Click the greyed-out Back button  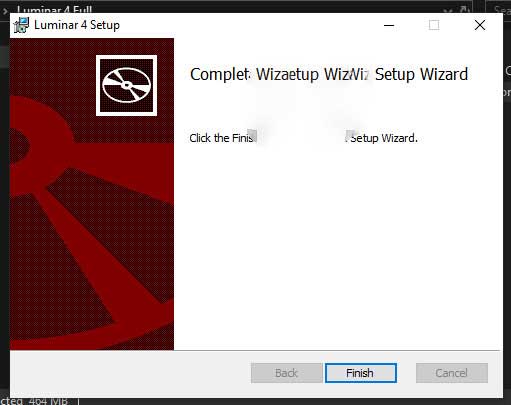[x=286, y=373]
